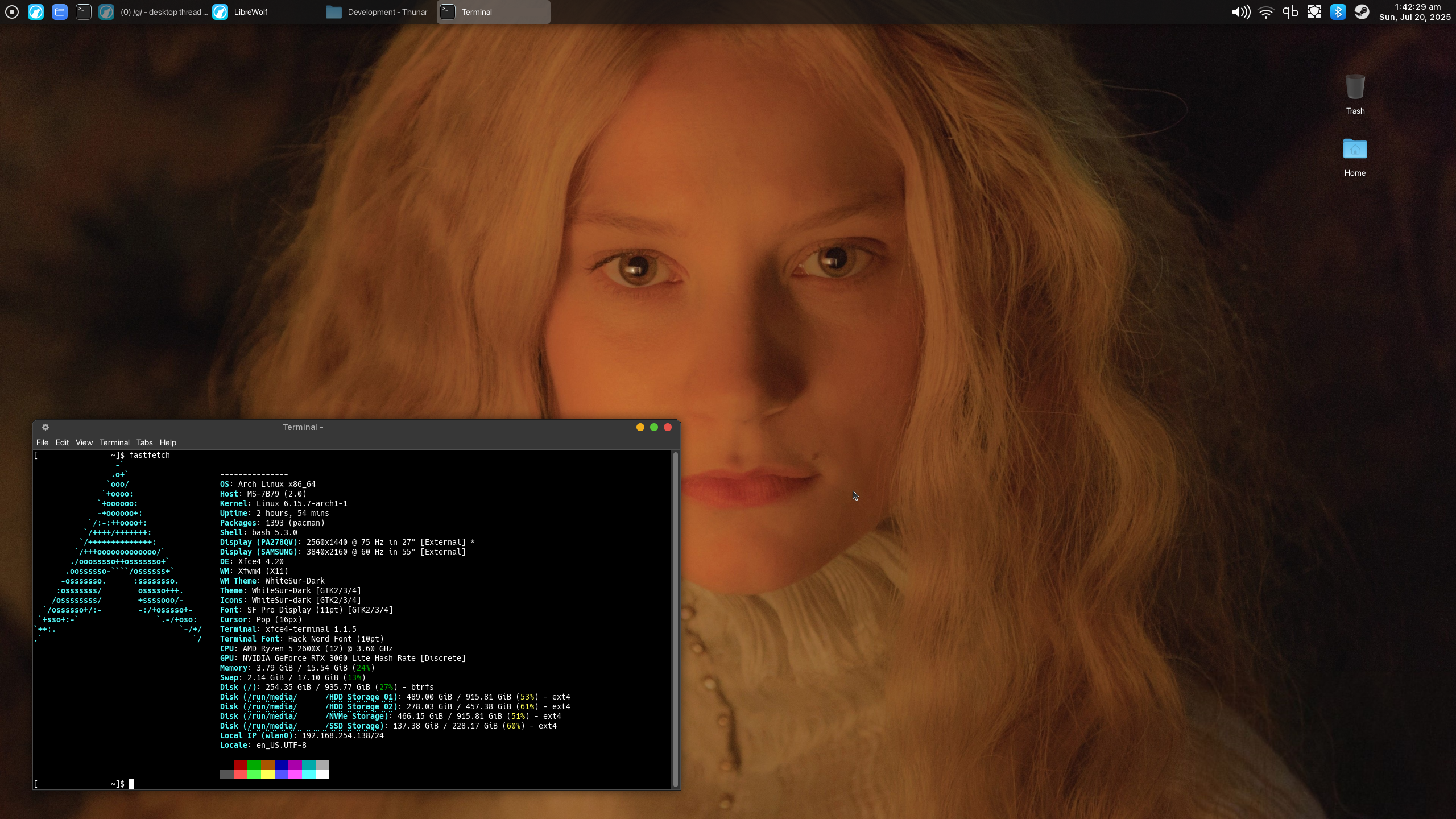Open the volume speaker tray icon
Screen dimensions: 1456x819
(1241, 12)
